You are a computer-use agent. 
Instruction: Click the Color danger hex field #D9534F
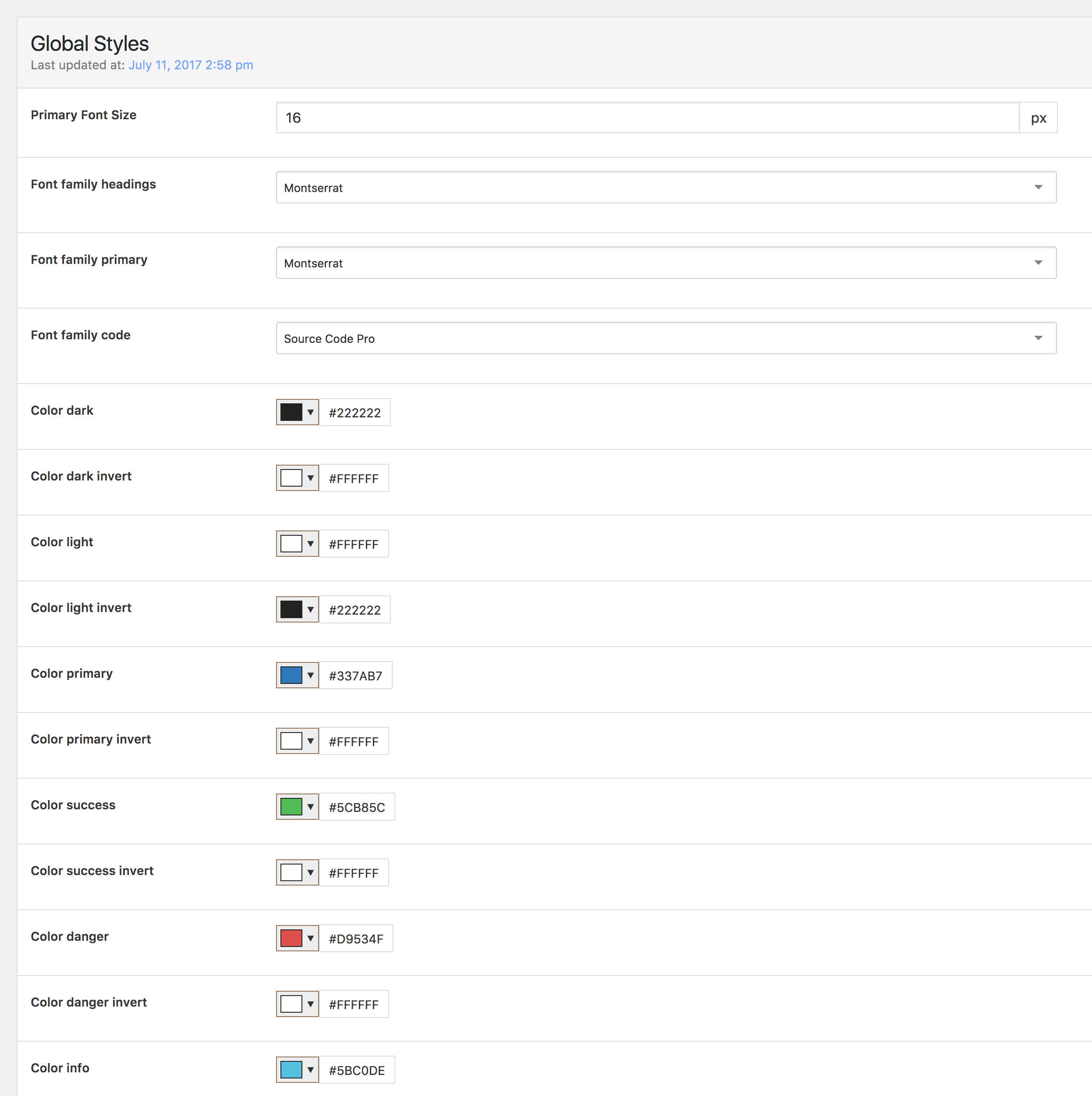pyautogui.click(x=356, y=939)
